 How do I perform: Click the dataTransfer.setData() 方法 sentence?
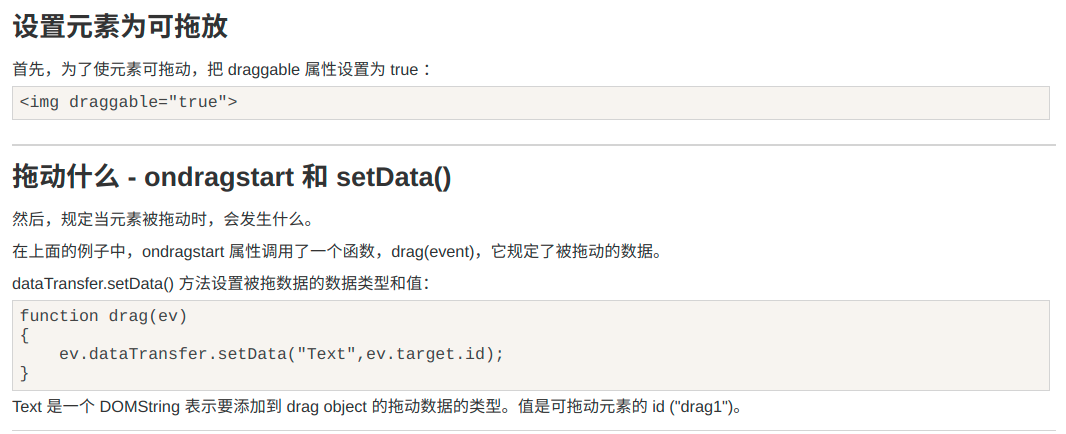221,284
